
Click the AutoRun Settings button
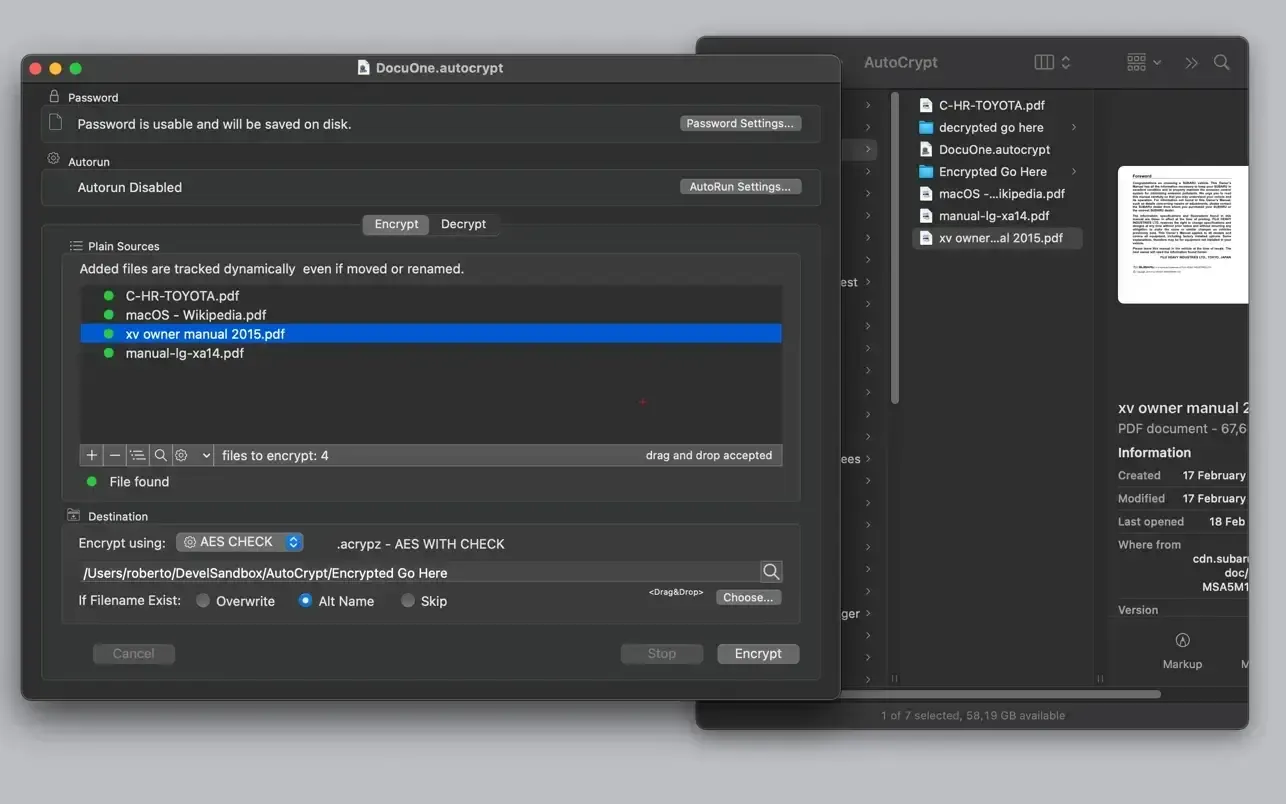[x=740, y=186]
